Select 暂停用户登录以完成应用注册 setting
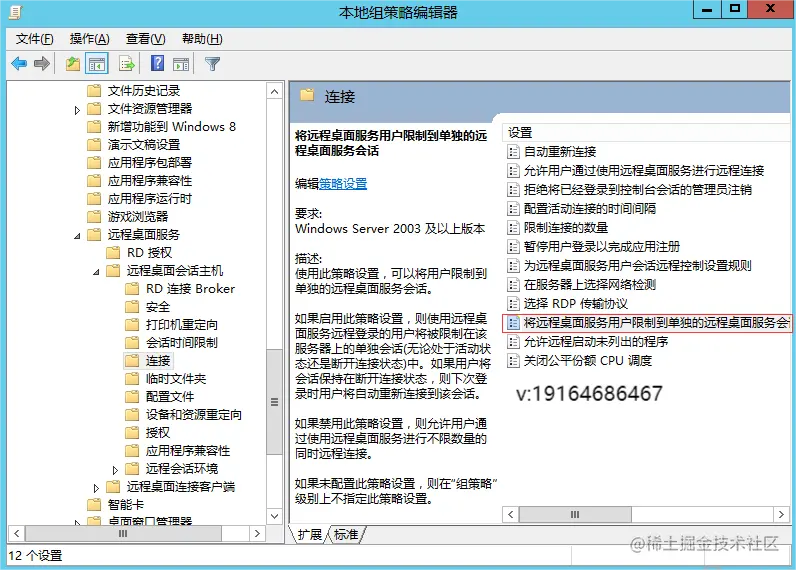 [602, 247]
